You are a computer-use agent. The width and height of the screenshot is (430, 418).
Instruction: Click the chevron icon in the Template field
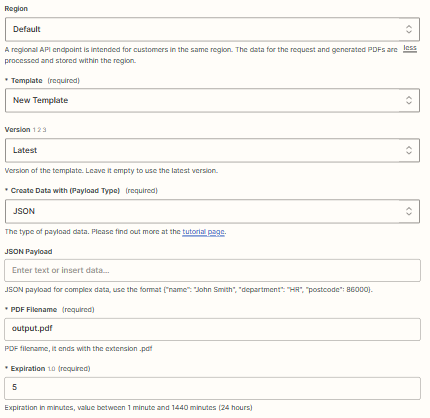[409, 100]
